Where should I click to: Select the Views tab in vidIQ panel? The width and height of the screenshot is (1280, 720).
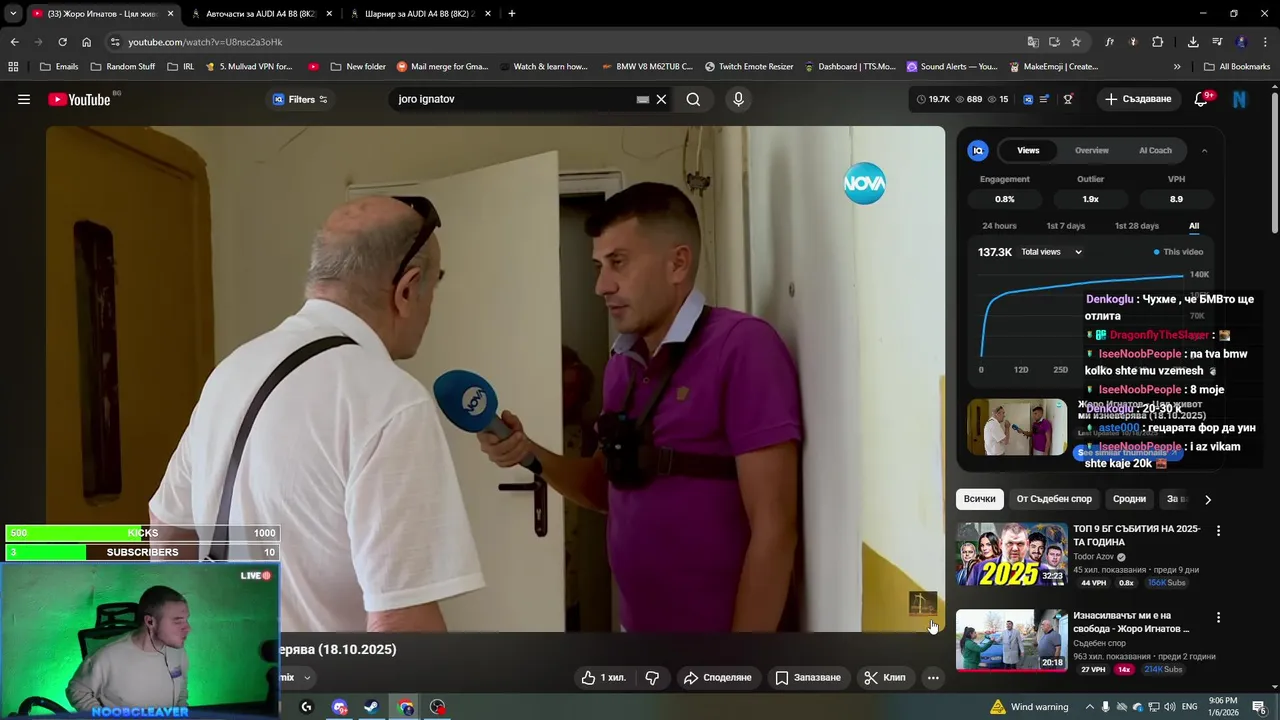tap(1028, 150)
